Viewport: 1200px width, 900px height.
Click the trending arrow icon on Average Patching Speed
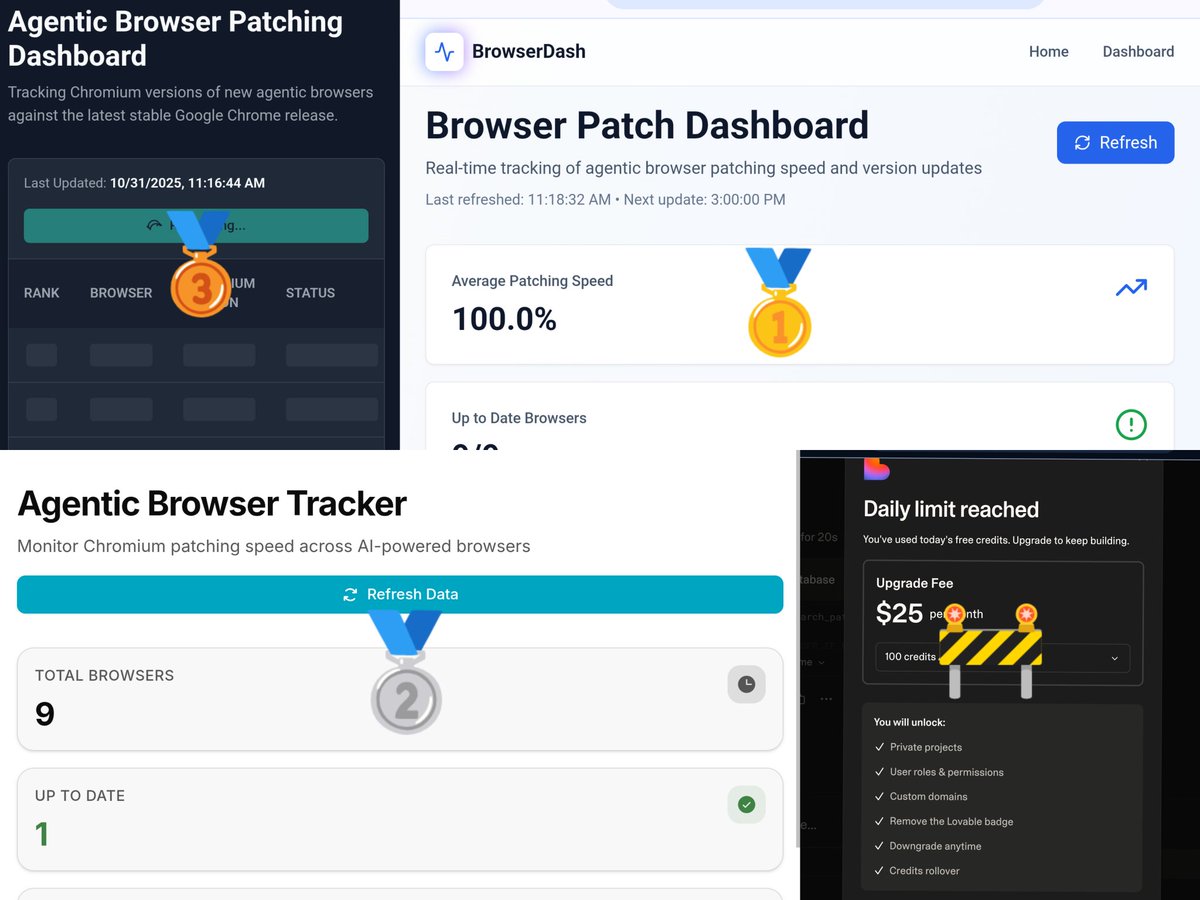click(1131, 289)
